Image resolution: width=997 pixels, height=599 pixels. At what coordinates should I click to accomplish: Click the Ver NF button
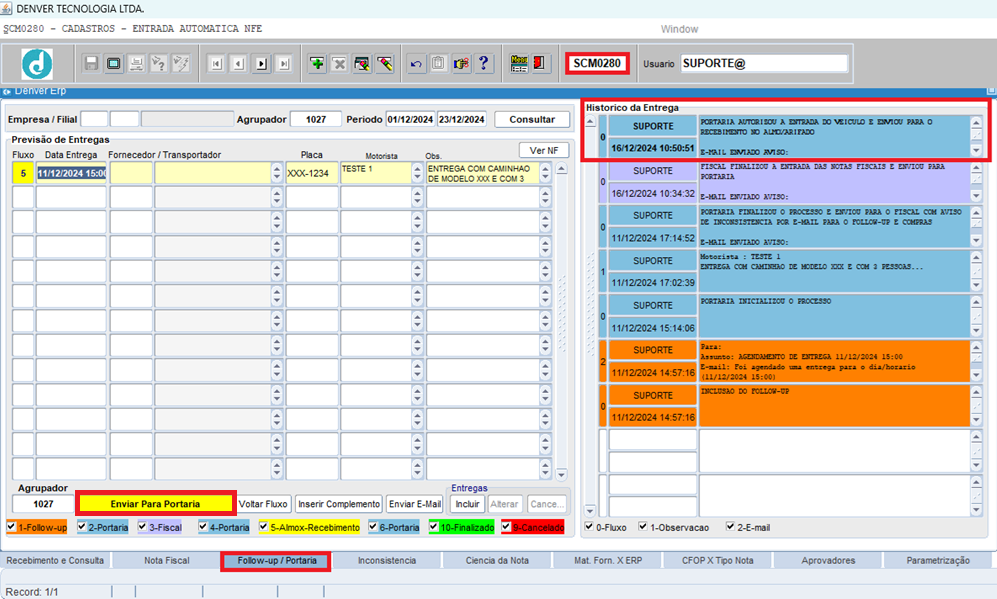coord(544,150)
